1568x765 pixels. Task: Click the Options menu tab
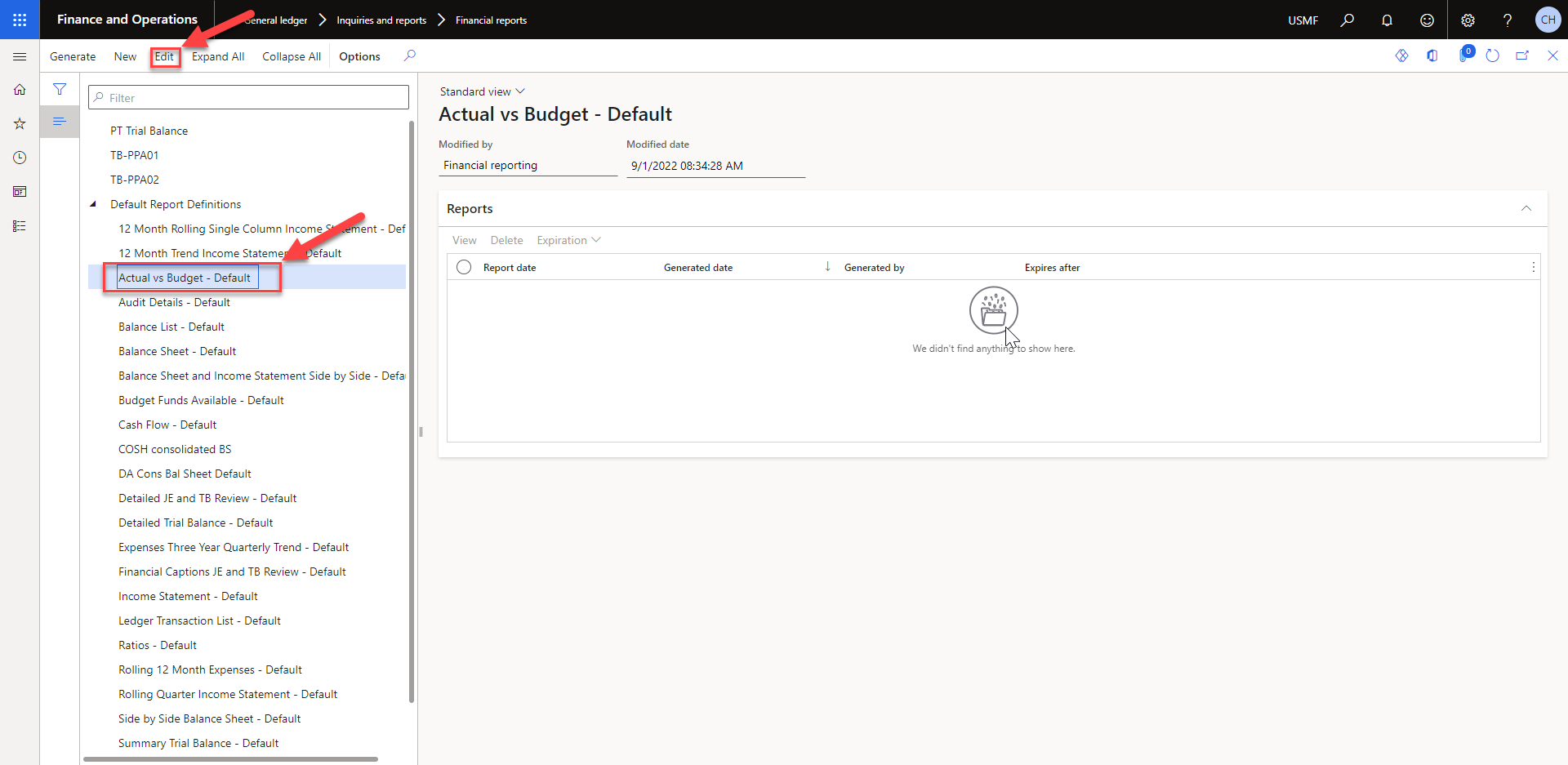359,56
